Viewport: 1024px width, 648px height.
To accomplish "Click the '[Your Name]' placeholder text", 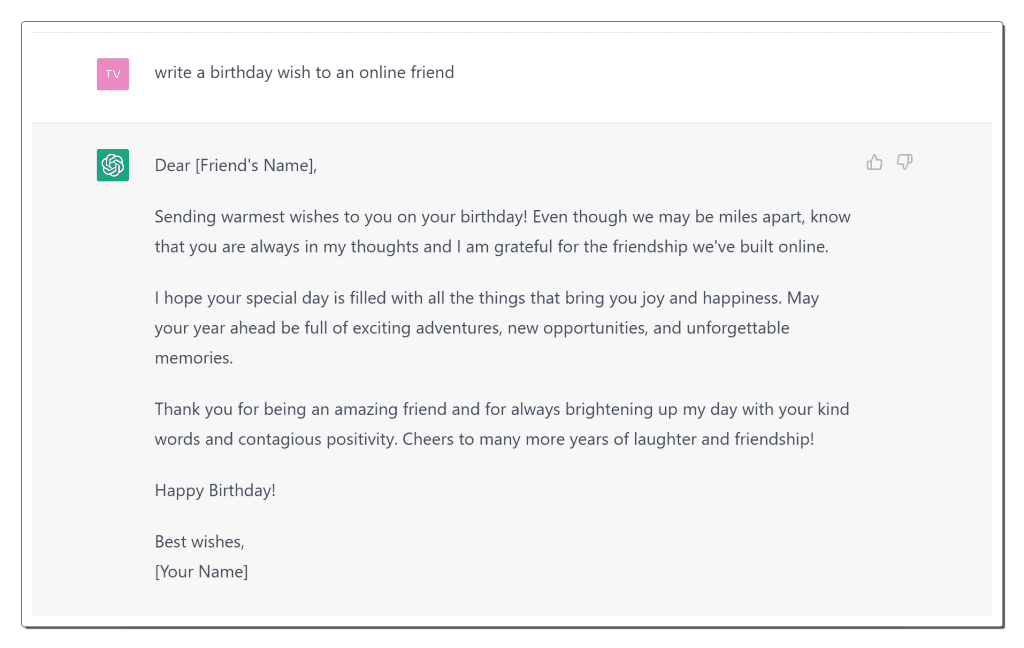I will (201, 572).
